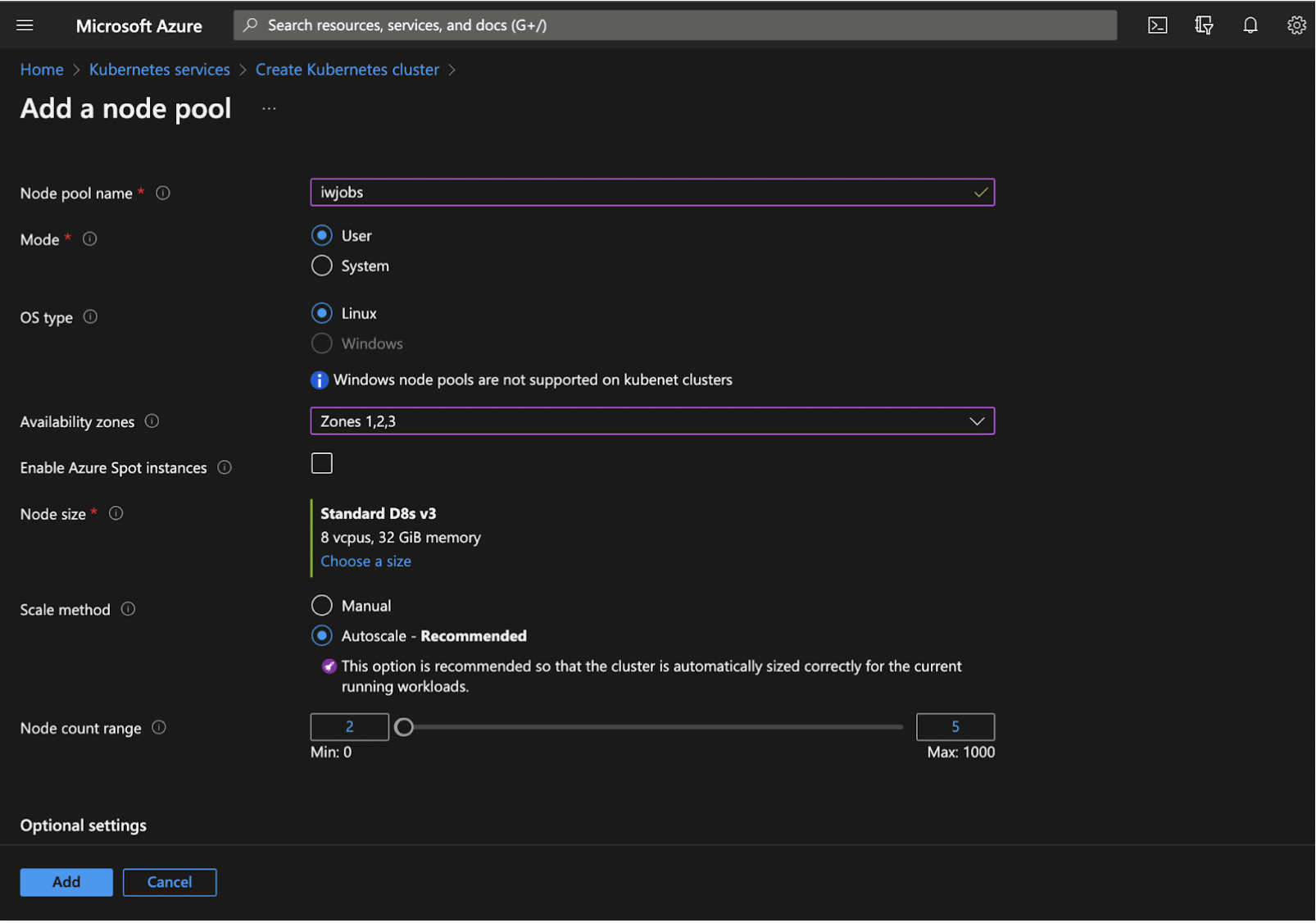
Task: Select Windows as OS type
Action: point(321,344)
